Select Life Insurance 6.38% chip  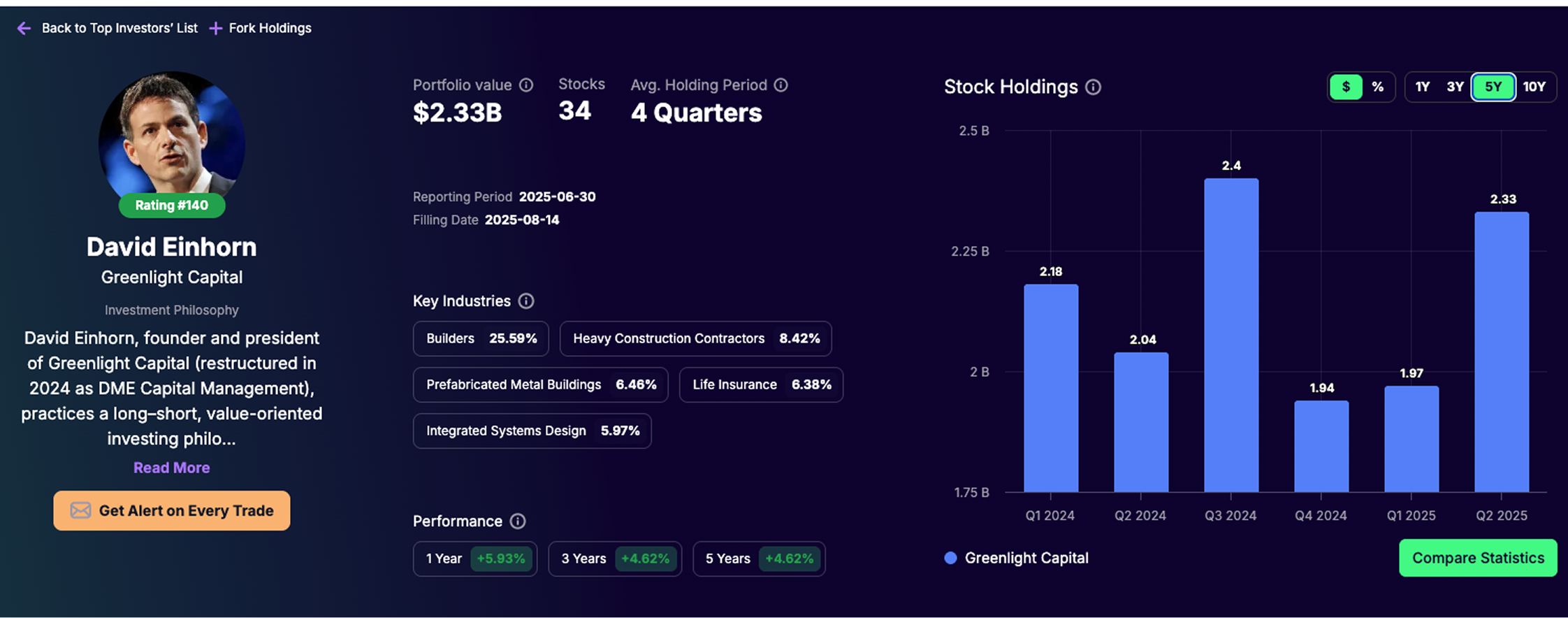tap(762, 385)
